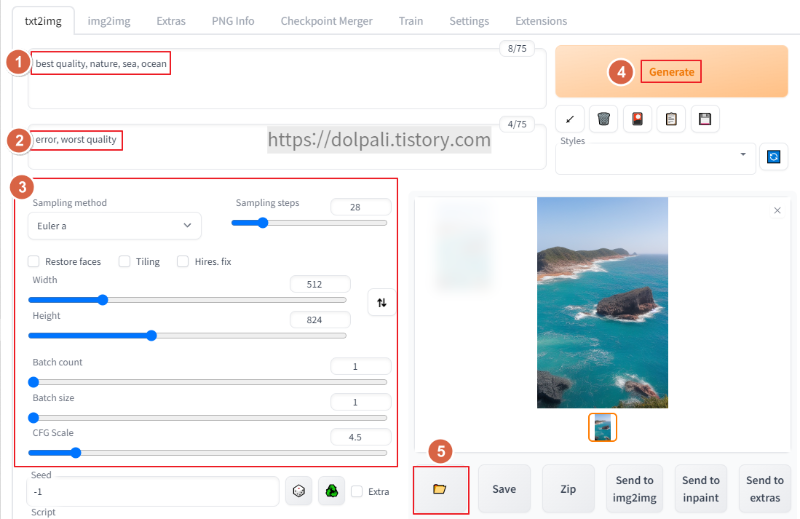Click the green recycle icon to reuse seed
Viewport: 800px width, 519px height.
332,491
